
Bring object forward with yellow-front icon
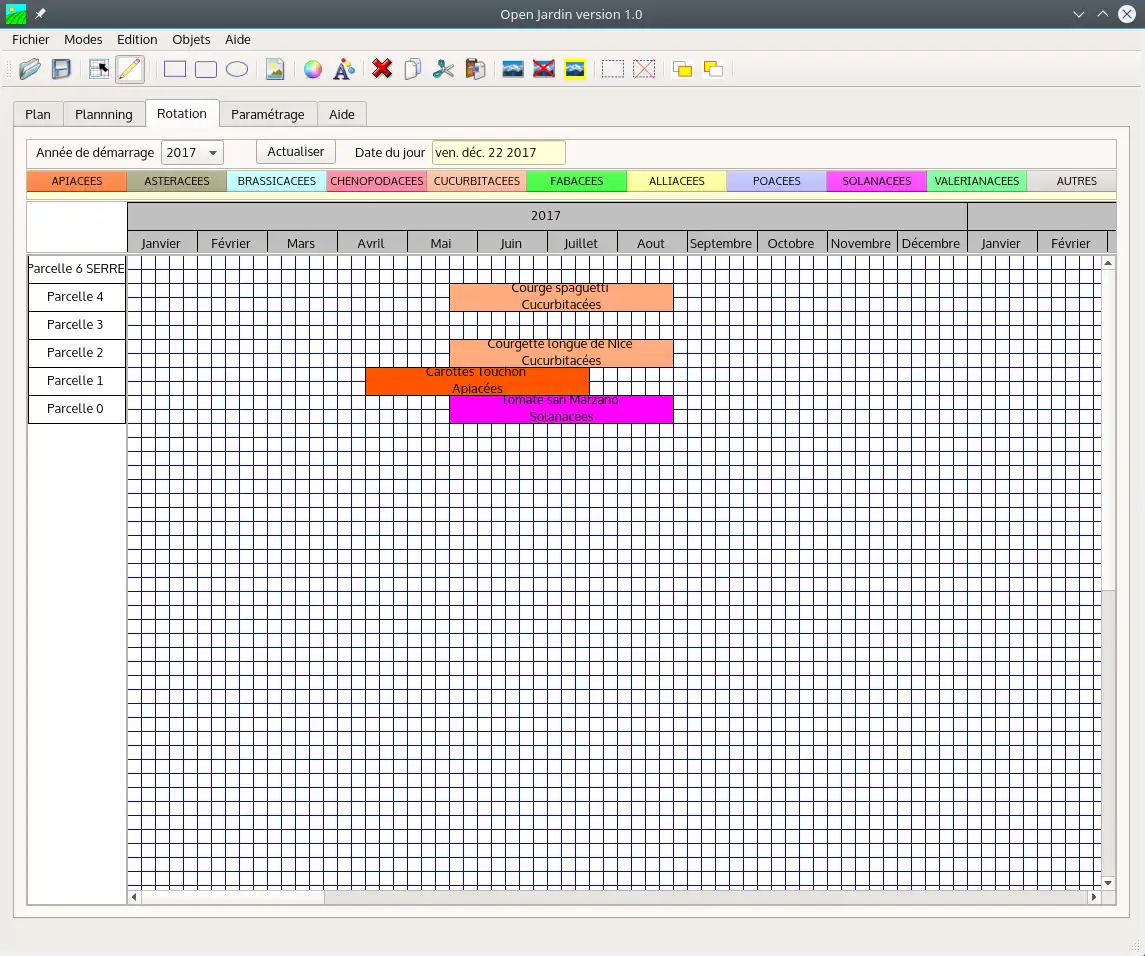tap(682, 69)
